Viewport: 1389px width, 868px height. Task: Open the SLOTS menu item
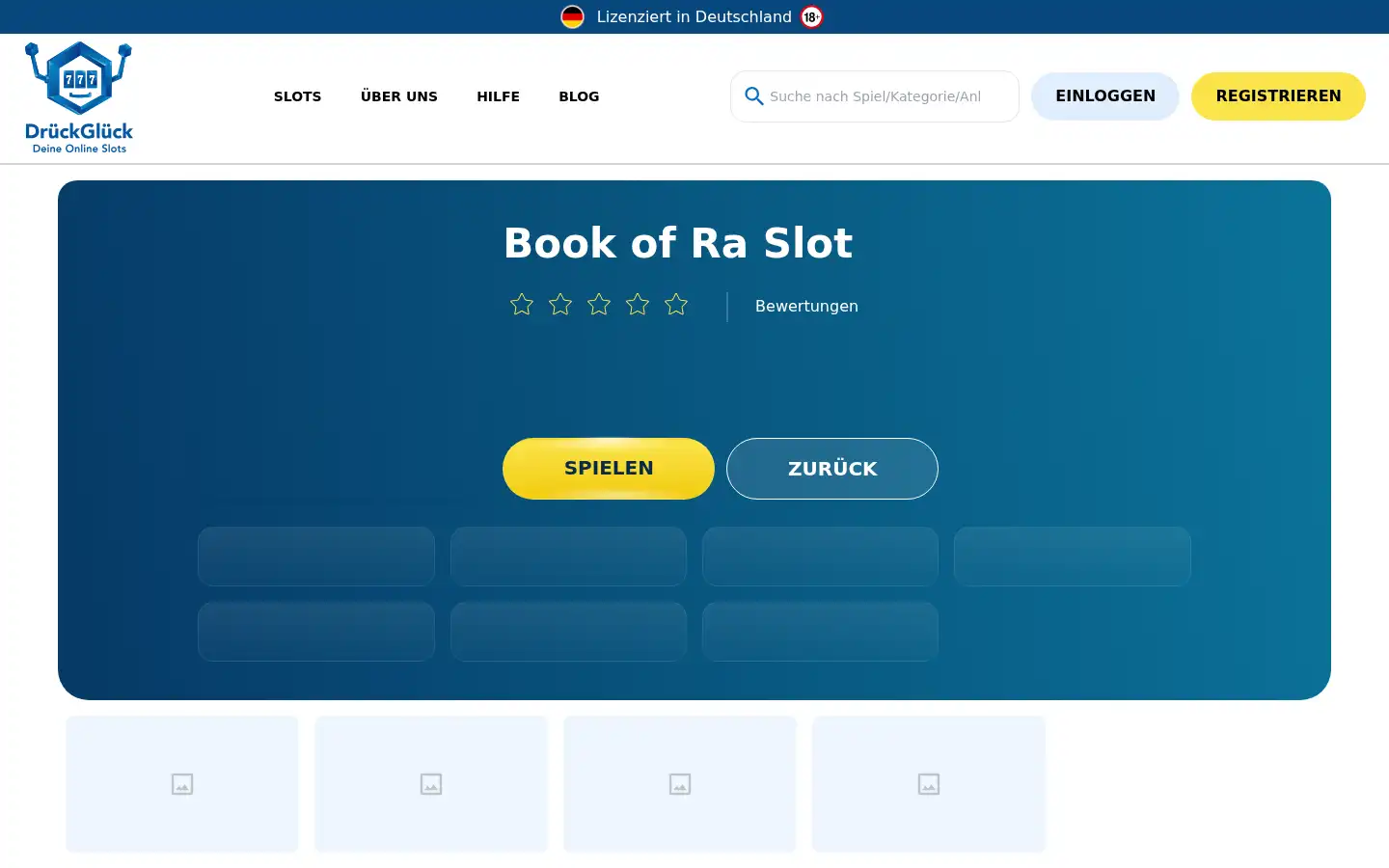[x=297, y=96]
